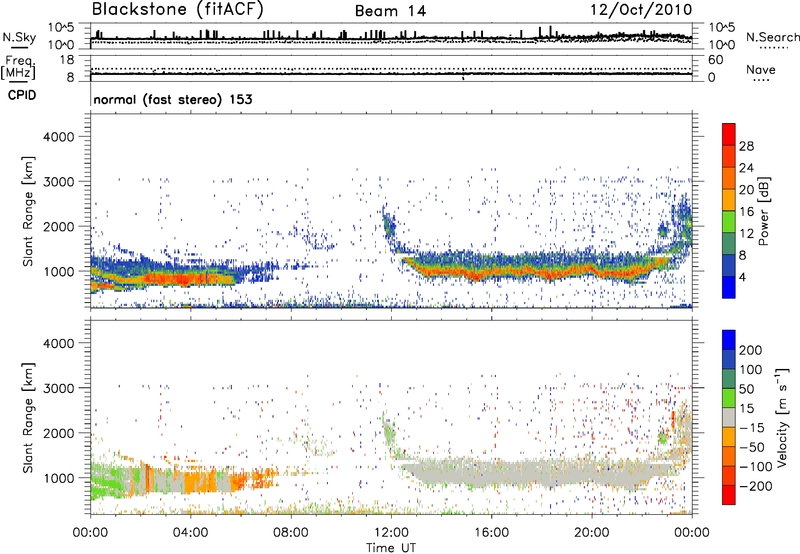Viewport: 800px width, 554px height.
Task: Select the '3000' tick of the velocity panel
Action: pos(58,388)
